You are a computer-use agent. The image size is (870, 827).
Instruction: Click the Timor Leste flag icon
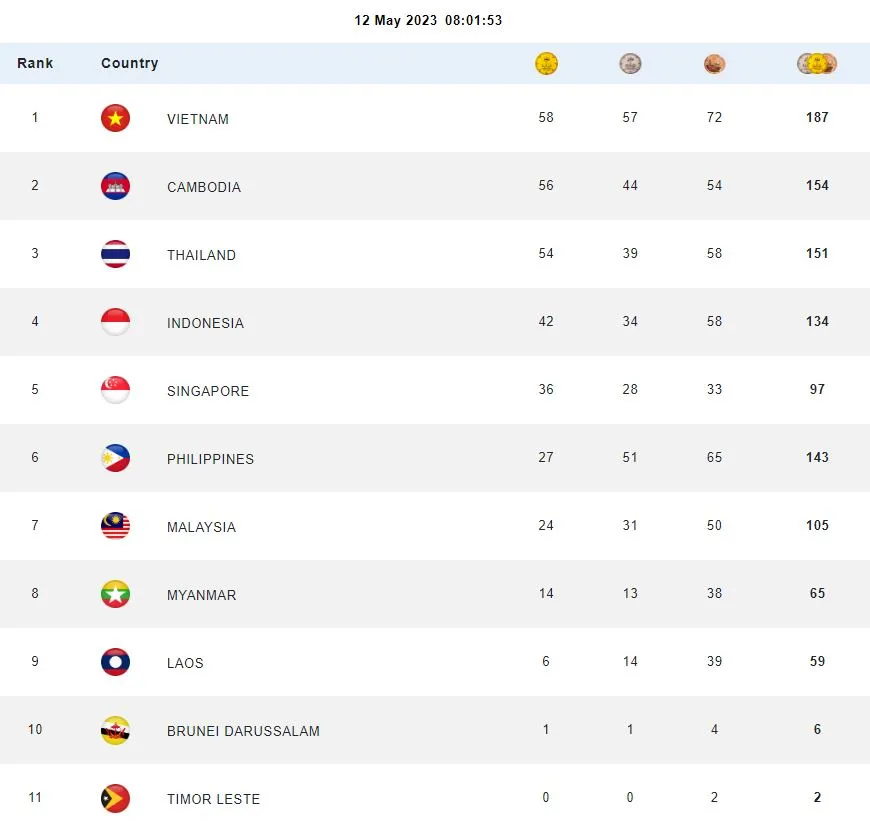click(x=115, y=798)
